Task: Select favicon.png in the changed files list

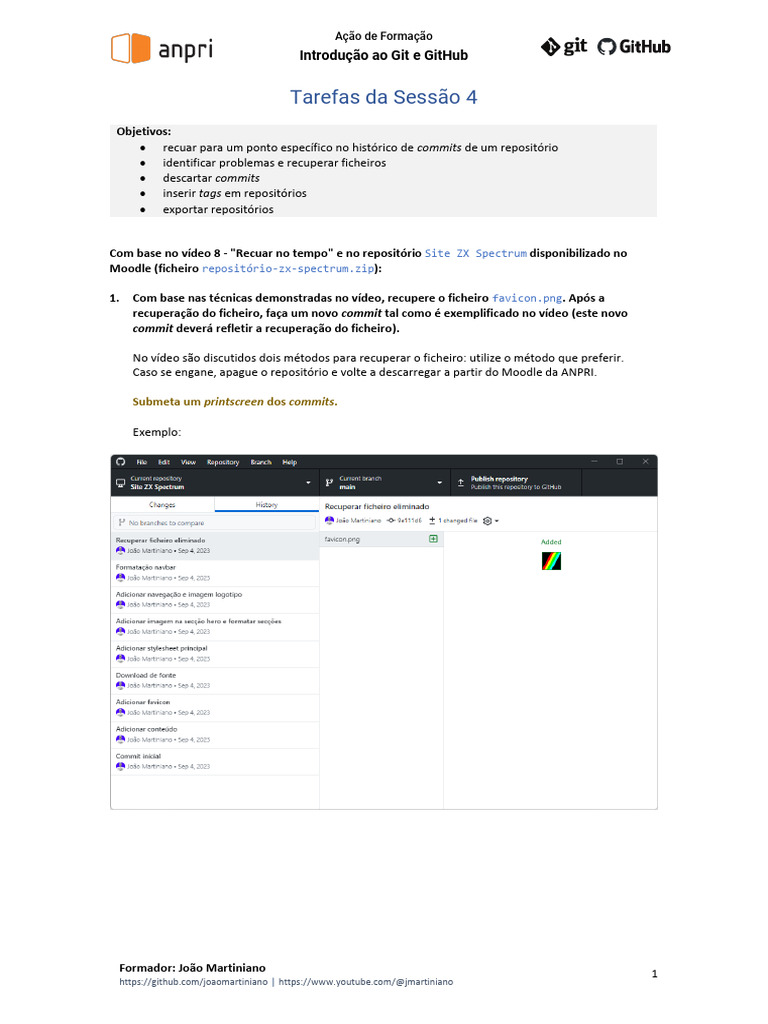Action: 381,539
